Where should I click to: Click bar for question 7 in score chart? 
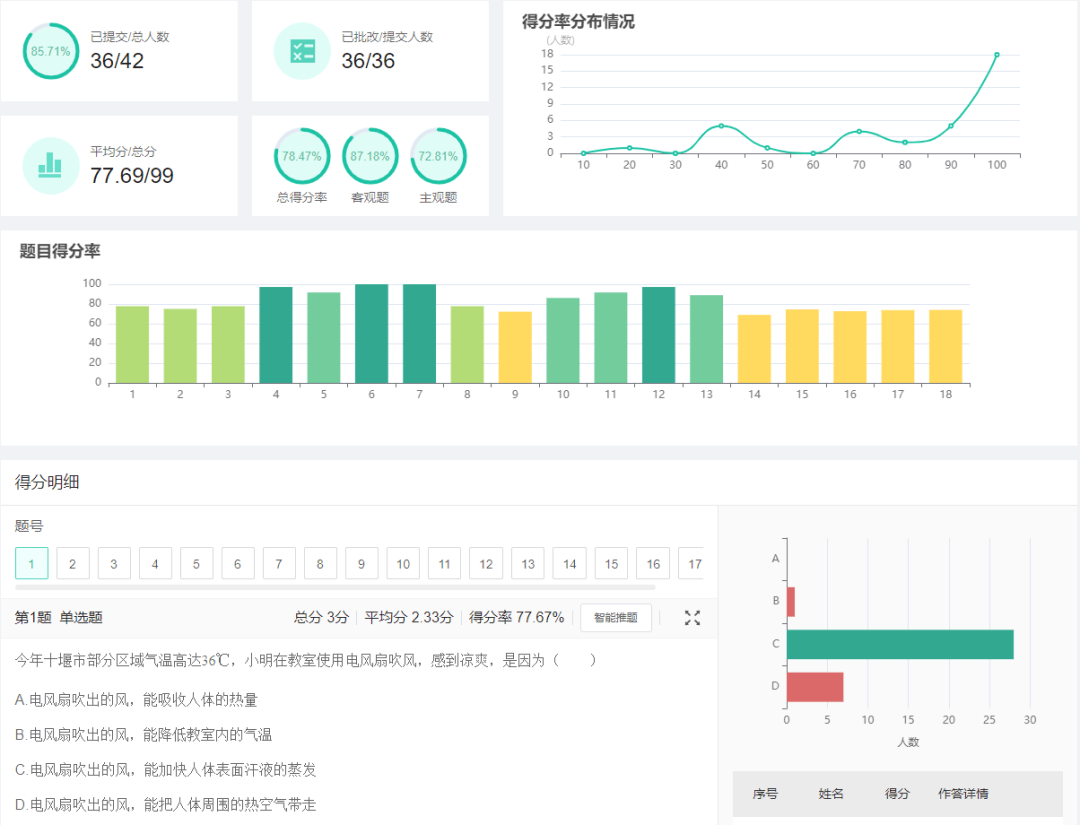point(419,333)
